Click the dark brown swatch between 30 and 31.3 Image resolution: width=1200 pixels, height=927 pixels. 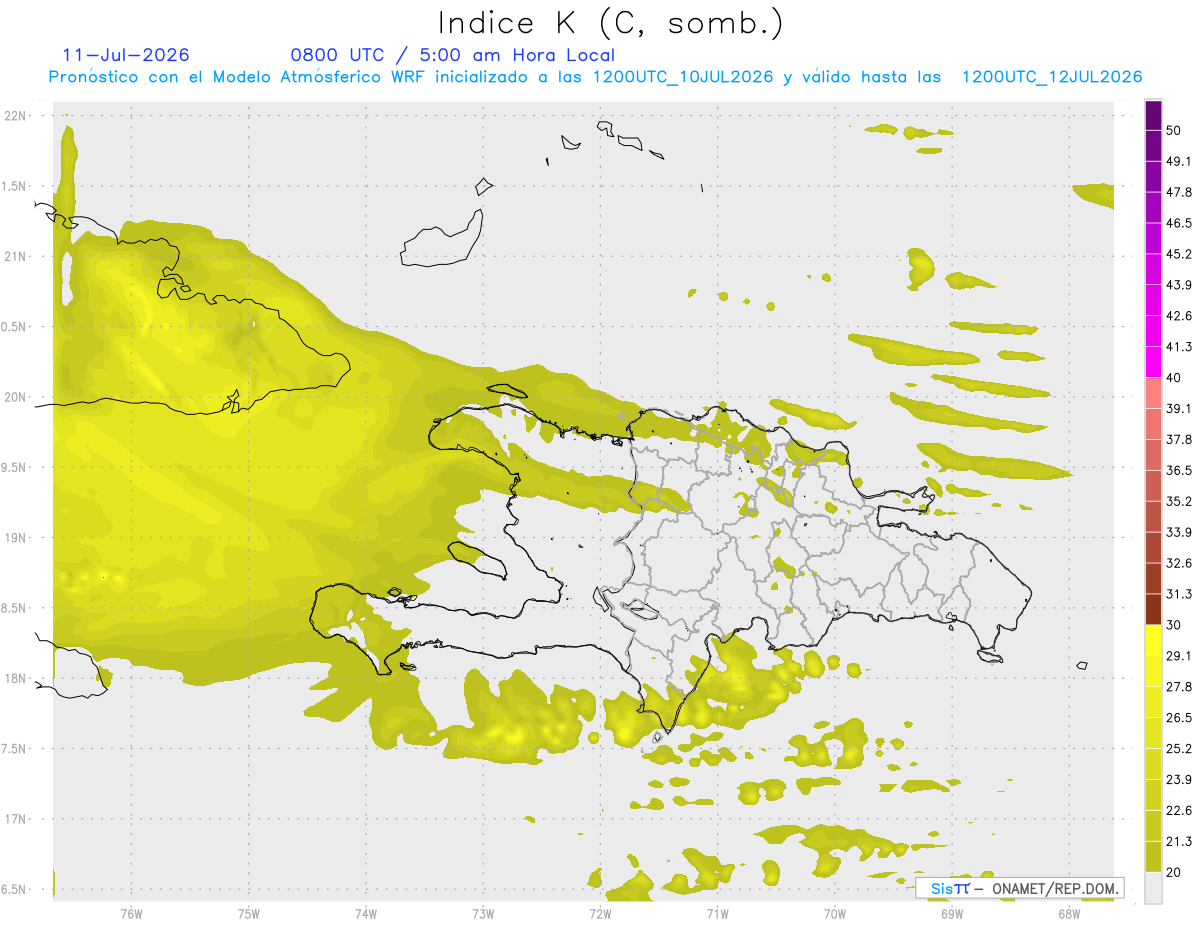1153,609
